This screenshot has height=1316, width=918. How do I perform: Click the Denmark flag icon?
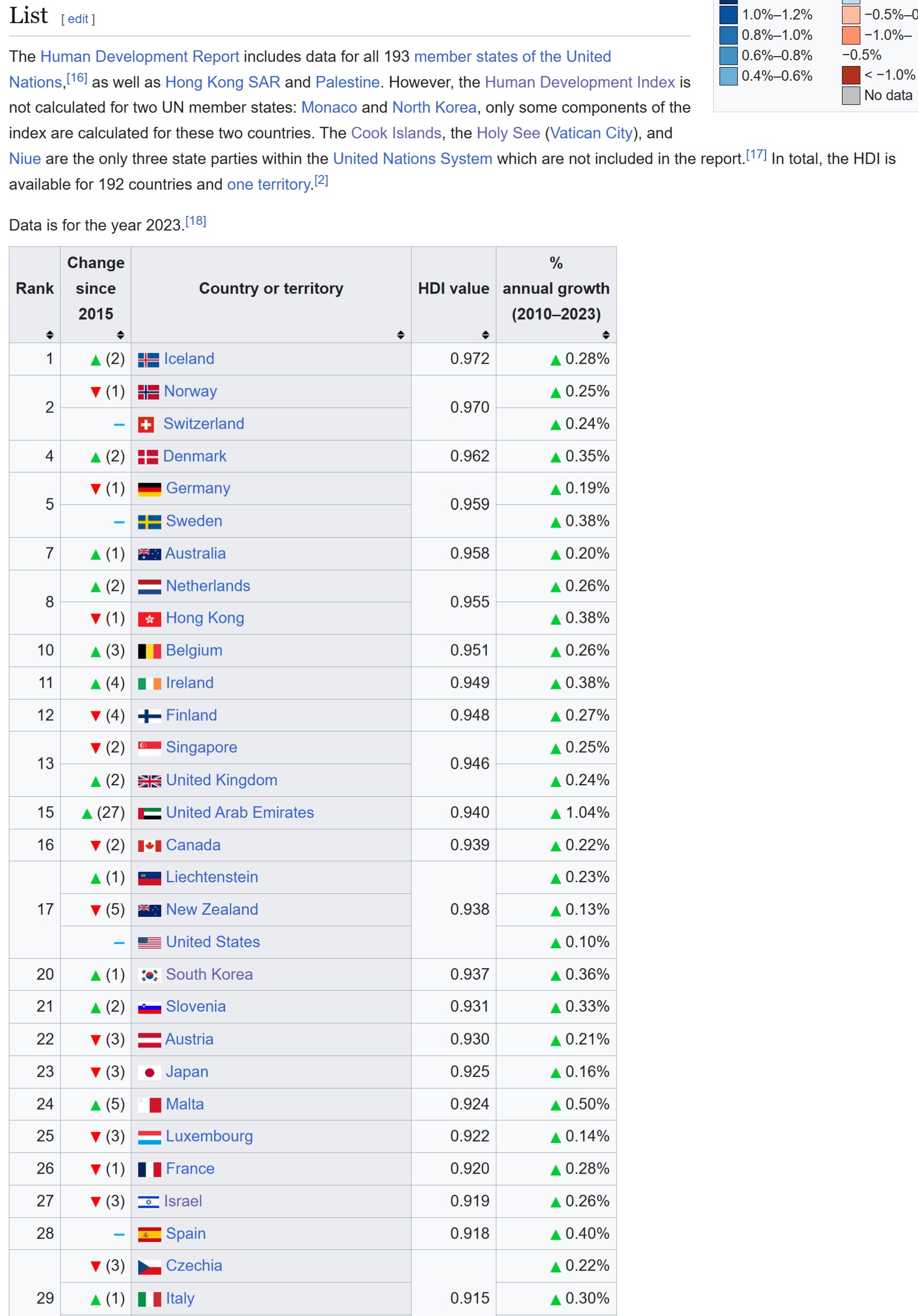(x=148, y=457)
